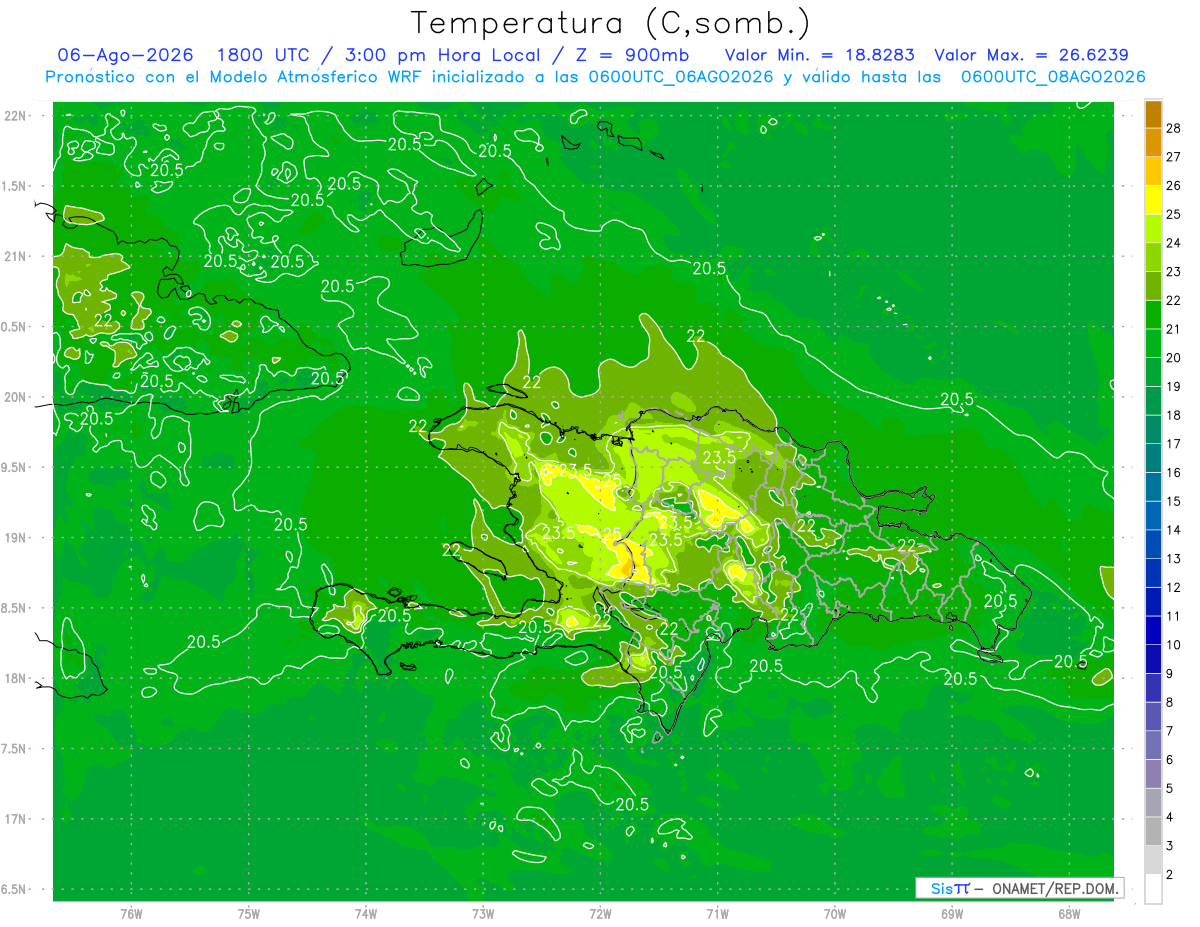The image size is (1200, 927).
Task: Click the dark orange colorbar swatch above 28
Action: click(x=1153, y=114)
